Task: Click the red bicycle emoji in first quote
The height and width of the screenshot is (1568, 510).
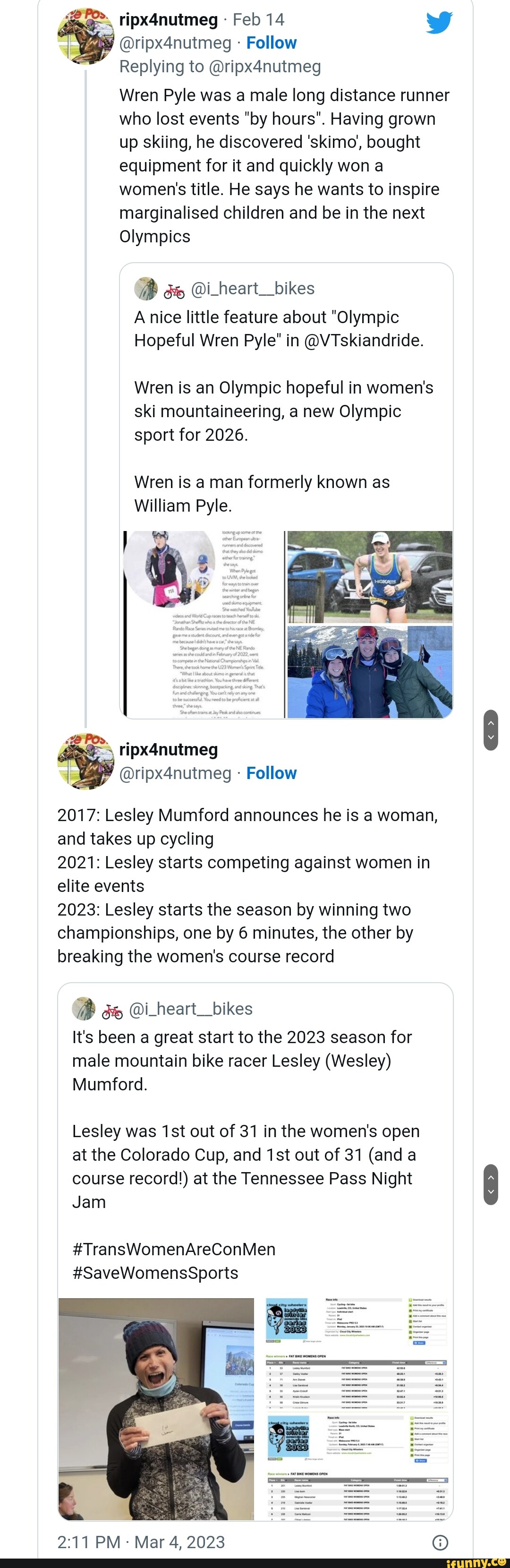Action: coord(174,291)
